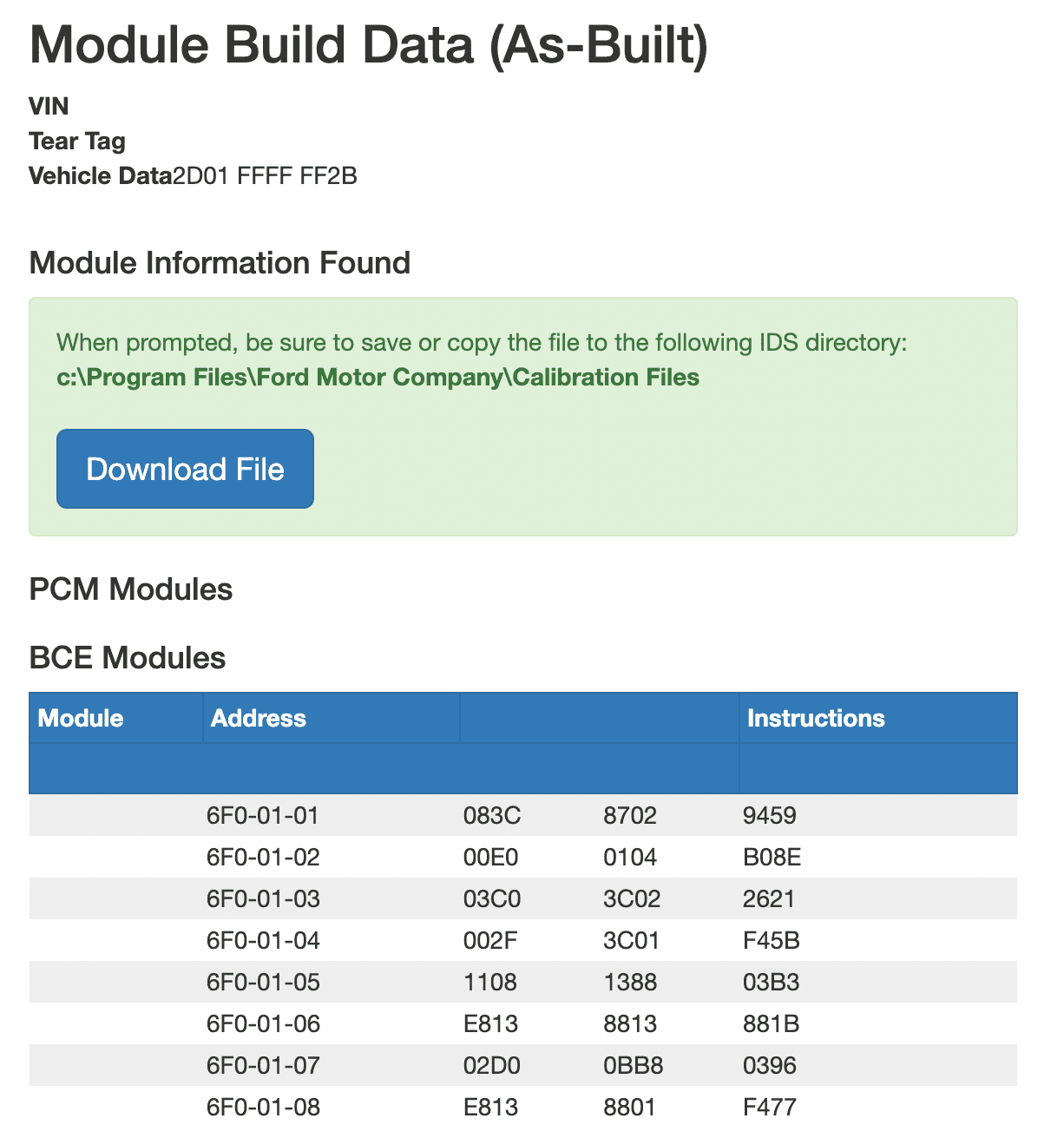This screenshot has width=1064, height=1125.
Task: Click the Download File button
Action: point(185,469)
